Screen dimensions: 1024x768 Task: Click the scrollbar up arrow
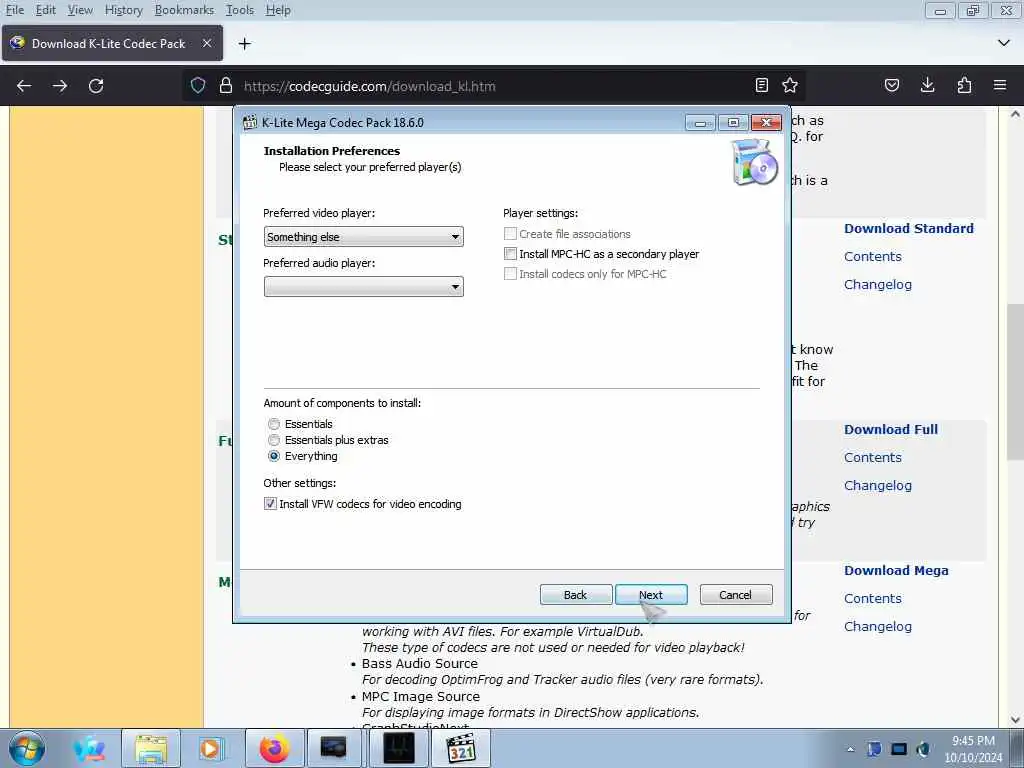1015,114
